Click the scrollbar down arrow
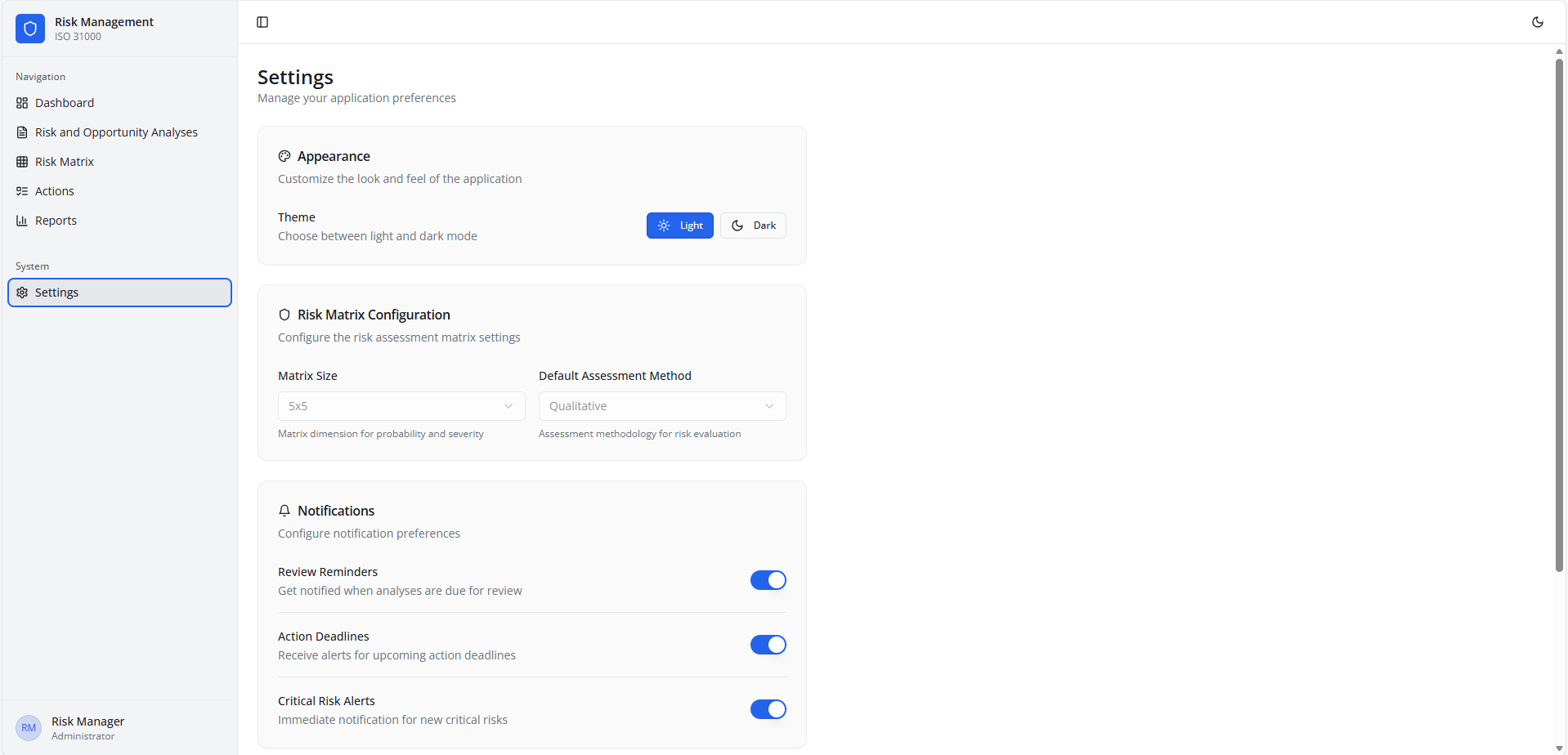 pos(1558,748)
